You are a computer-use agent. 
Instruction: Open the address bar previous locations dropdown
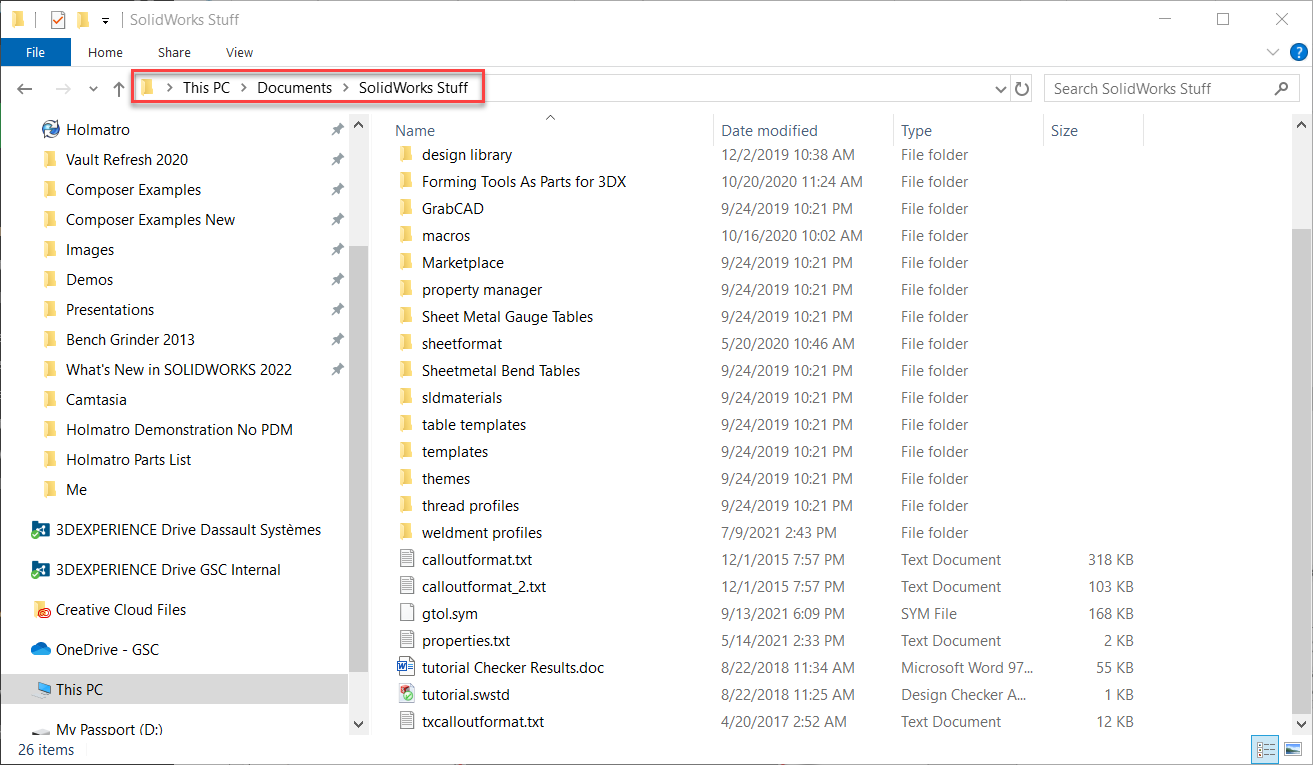click(x=1001, y=89)
